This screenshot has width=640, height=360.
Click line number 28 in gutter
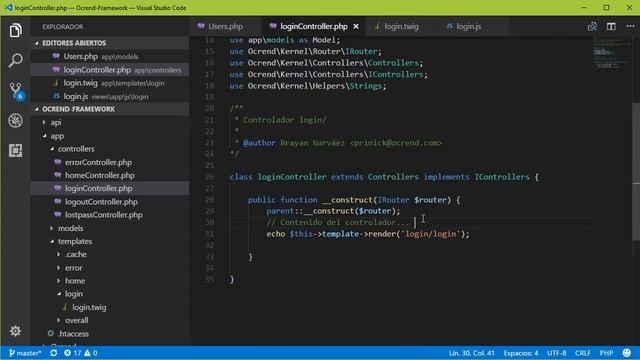[209, 200]
